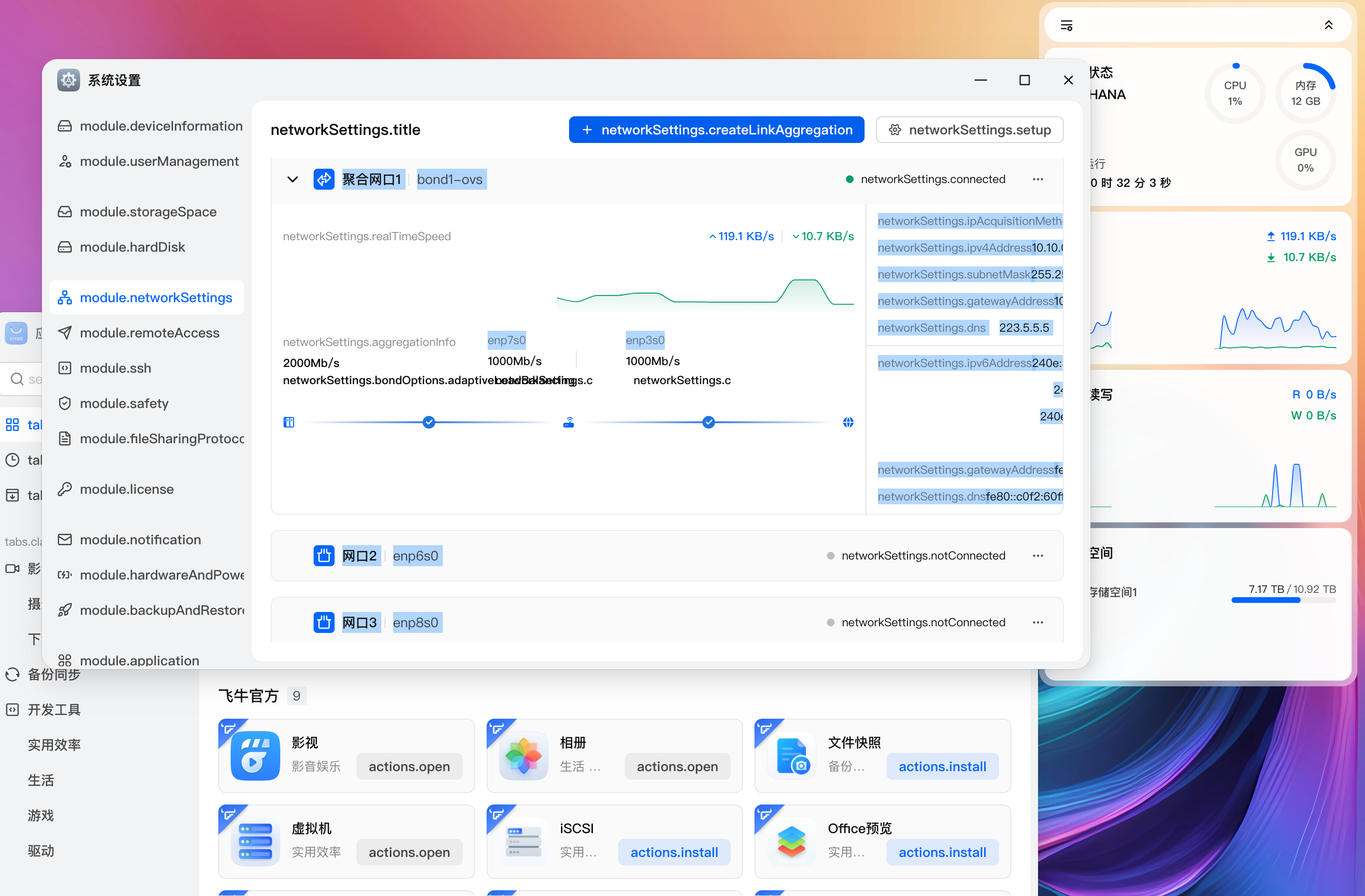
Task: Open more options menu for enp6s0
Action: (1038, 555)
